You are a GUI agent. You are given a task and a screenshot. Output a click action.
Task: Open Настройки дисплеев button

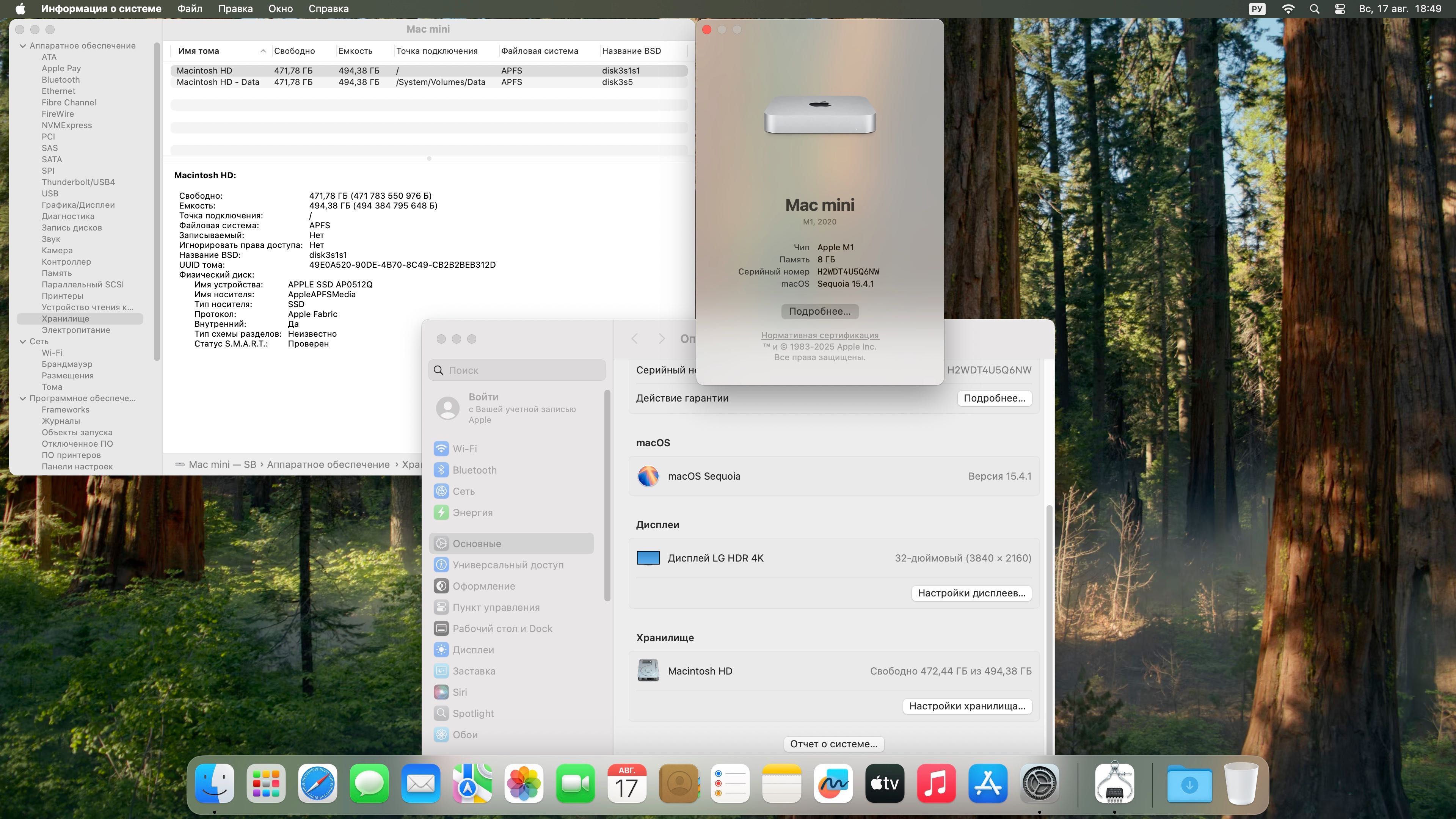pyautogui.click(x=971, y=593)
